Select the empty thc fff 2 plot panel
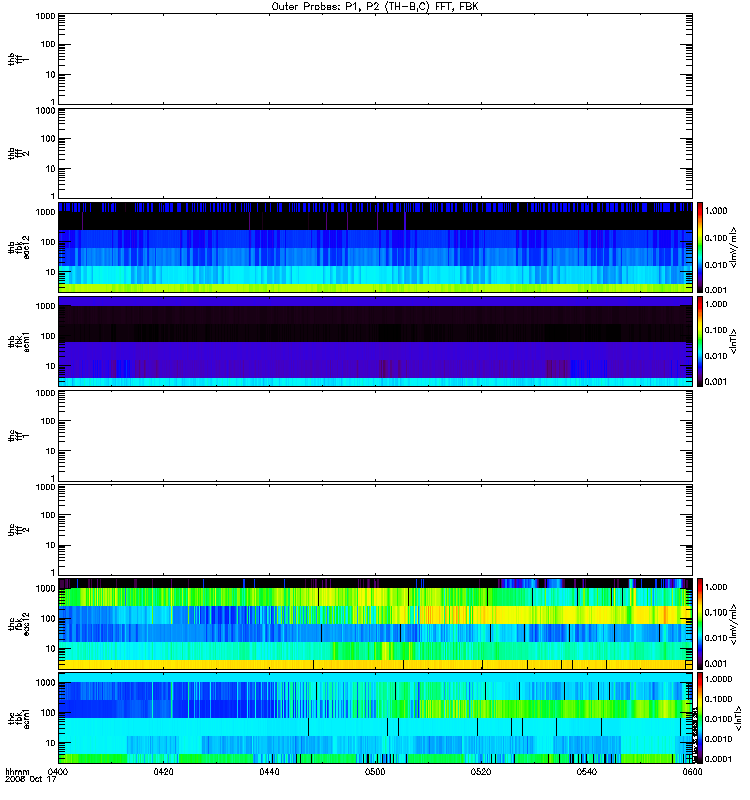 pos(375,530)
